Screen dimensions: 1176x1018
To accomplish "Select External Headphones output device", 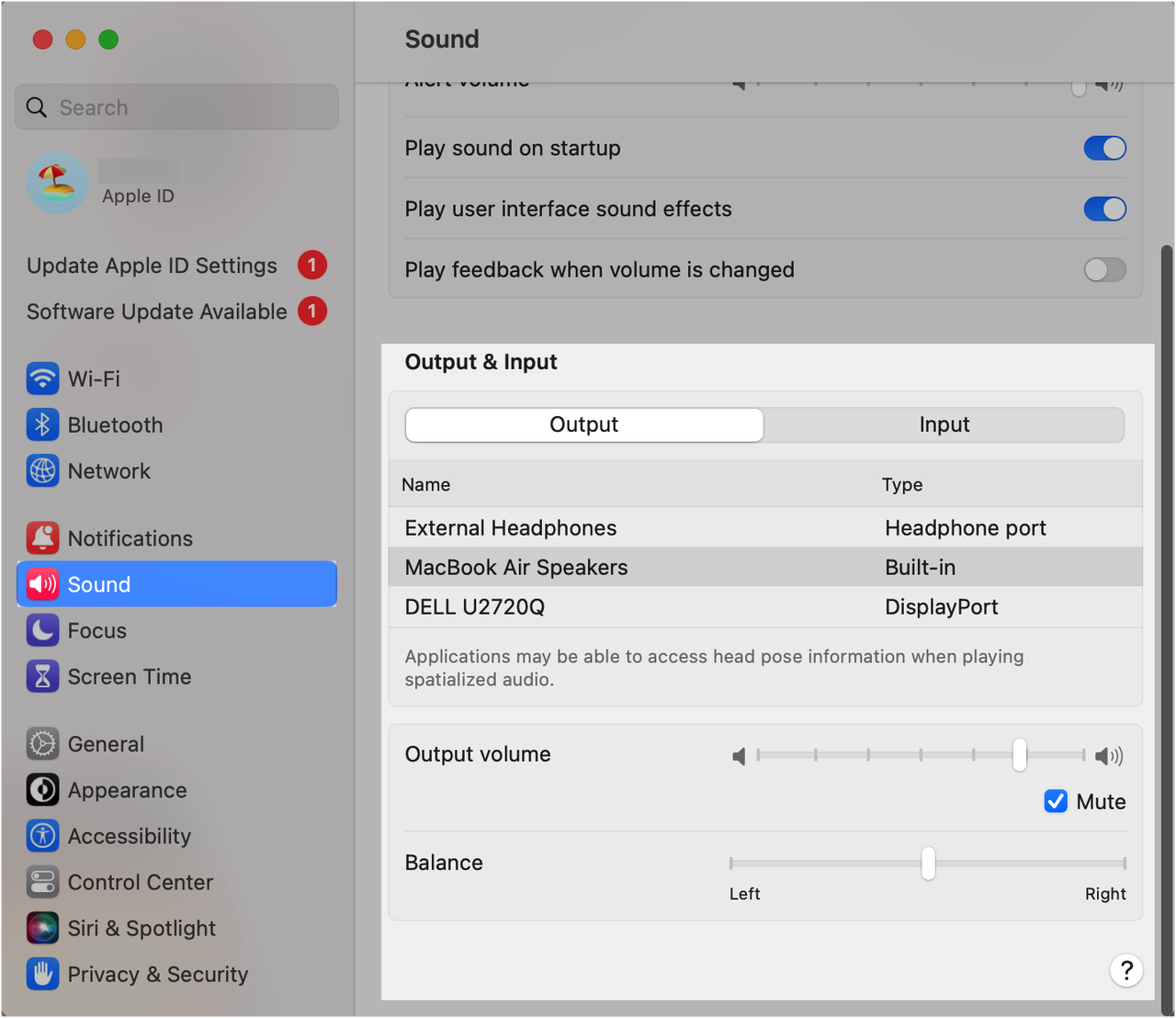I will (765, 528).
